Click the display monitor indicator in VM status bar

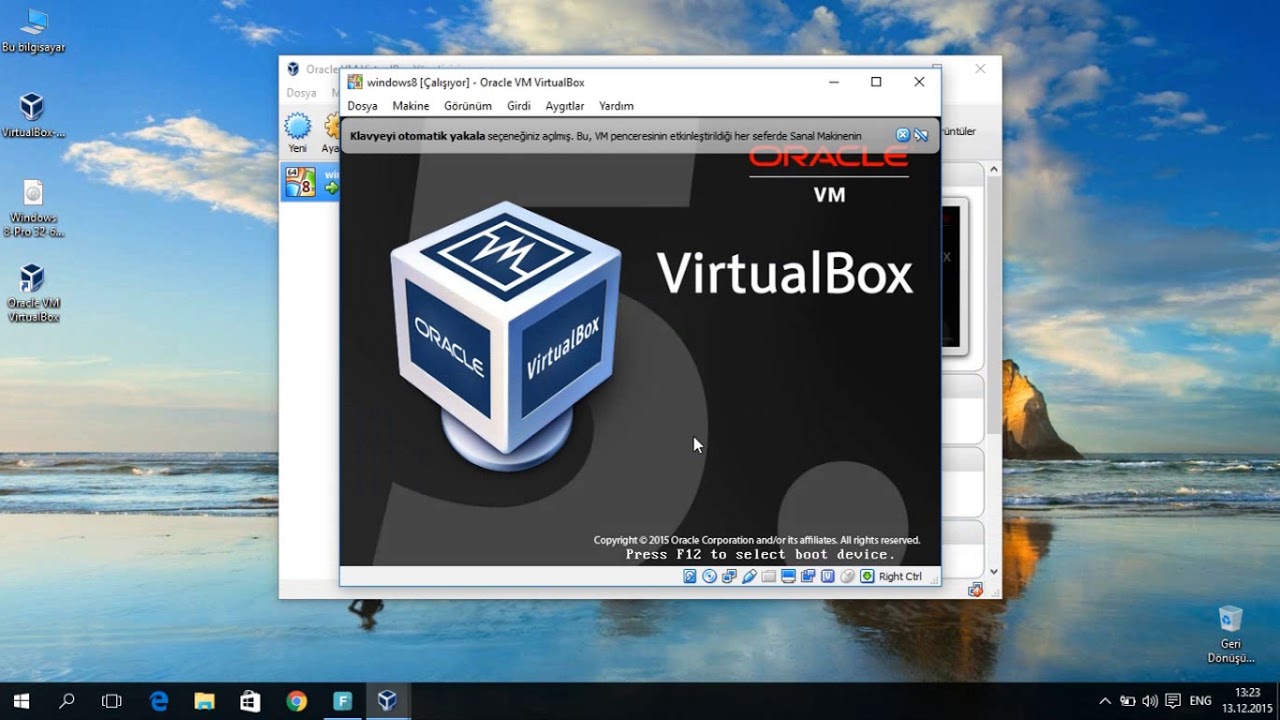(x=788, y=576)
